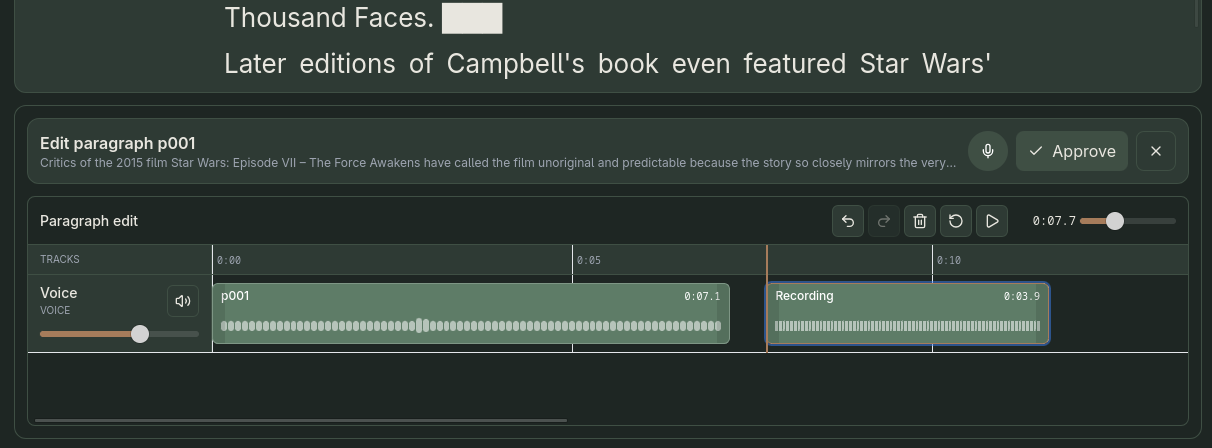Viewport: 1212px width, 448px height.
Task: Close the Edit paragraph p001 panel
Action: (x=1156, y=151)
